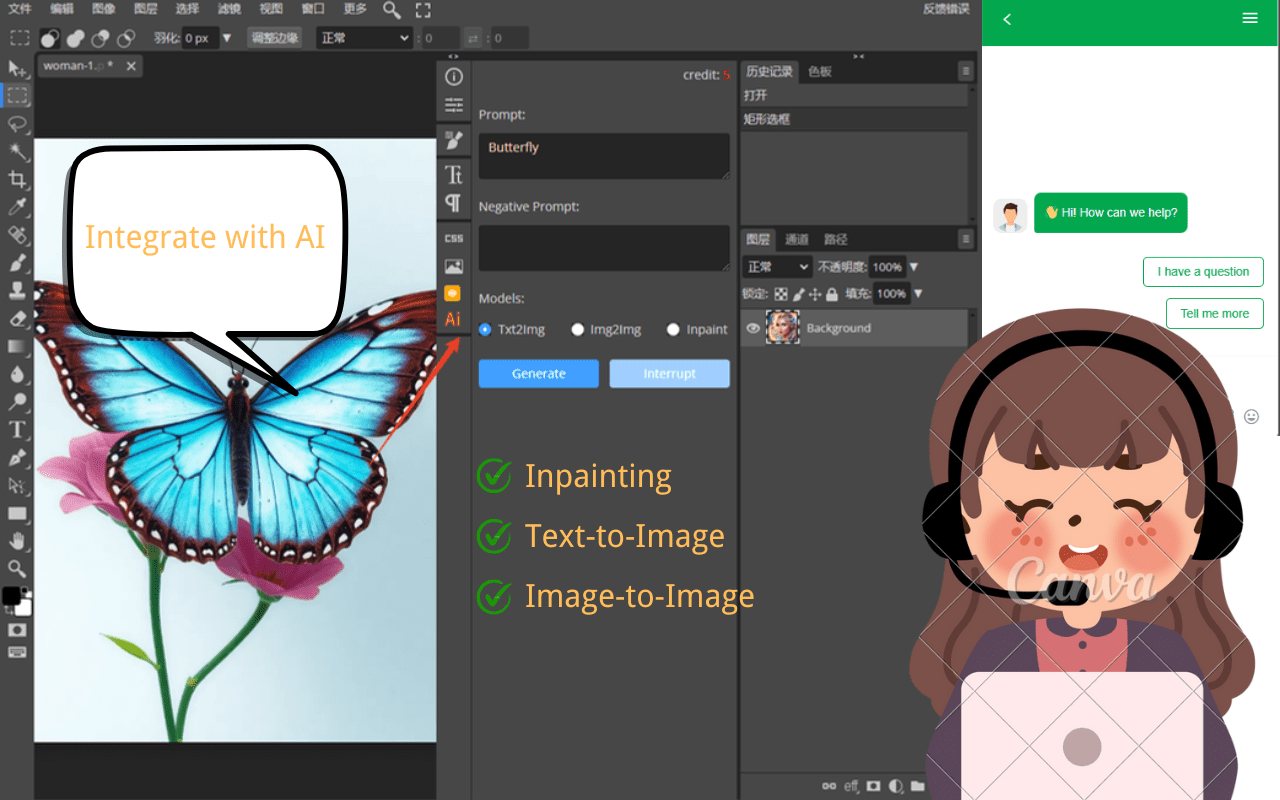Screen dimensions: 1280x800
Task: Toggle lock all padlock icon
Action: pos(831,294)
